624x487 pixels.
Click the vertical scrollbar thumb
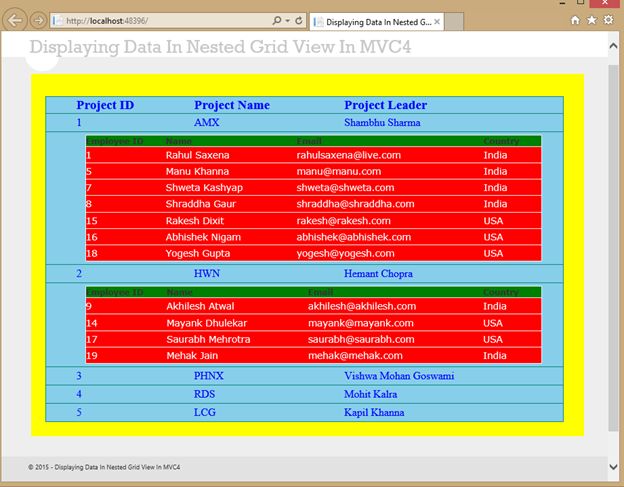coord(613,247)
